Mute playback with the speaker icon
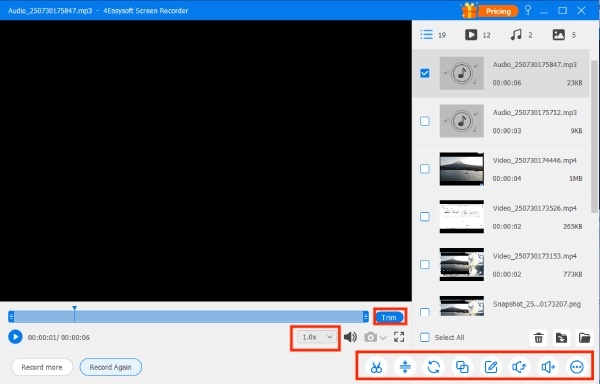 350,337
